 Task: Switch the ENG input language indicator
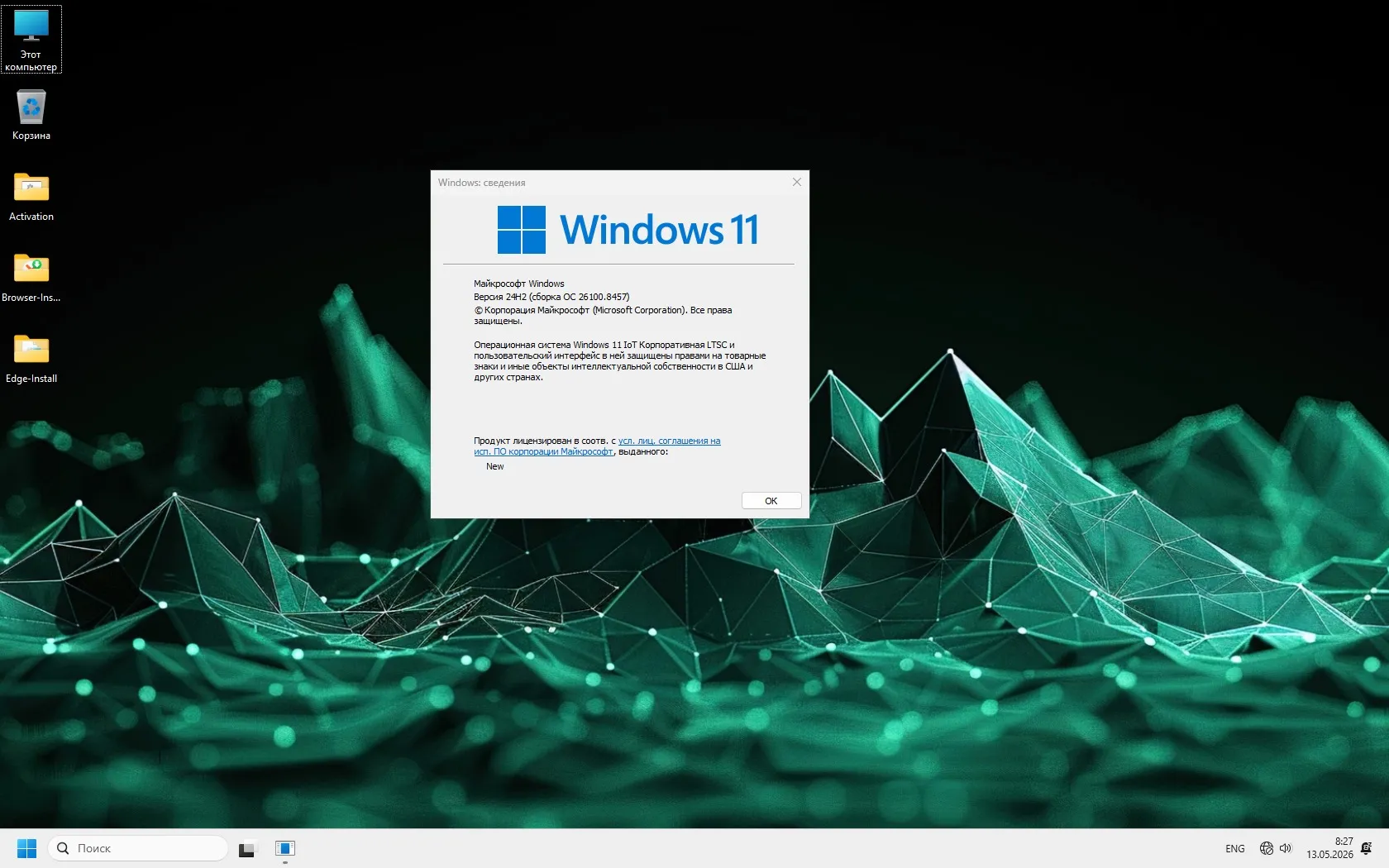click(1234, 849)
